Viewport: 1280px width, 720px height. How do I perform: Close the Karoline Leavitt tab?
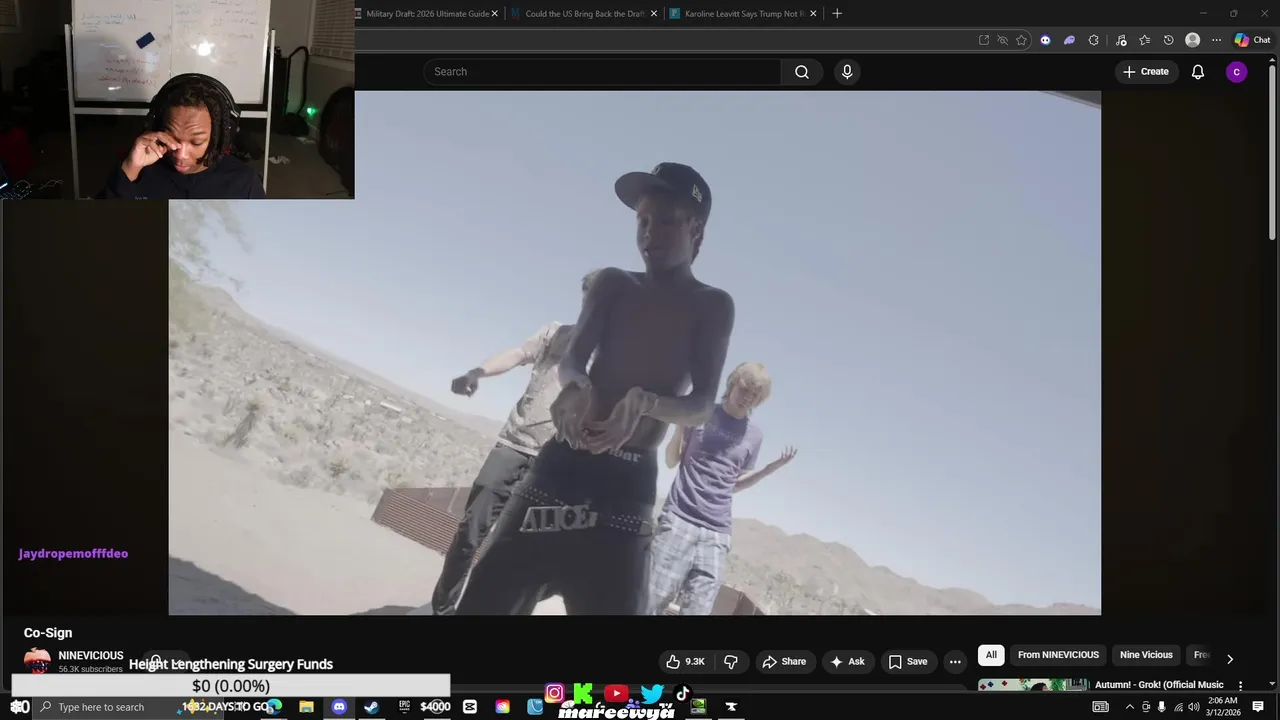click(813, 14)
